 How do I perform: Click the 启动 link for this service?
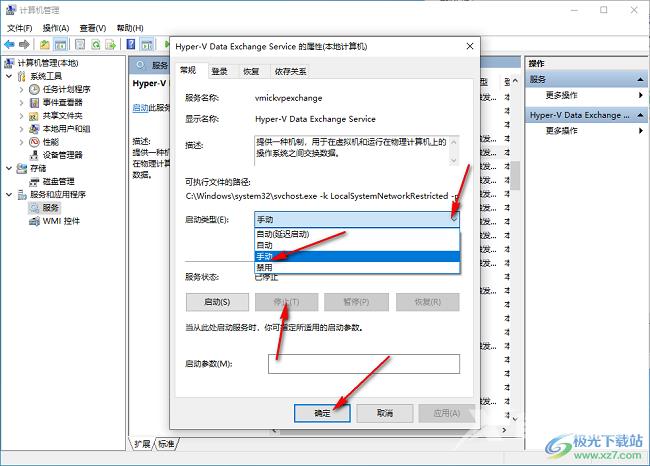(140, 108)
